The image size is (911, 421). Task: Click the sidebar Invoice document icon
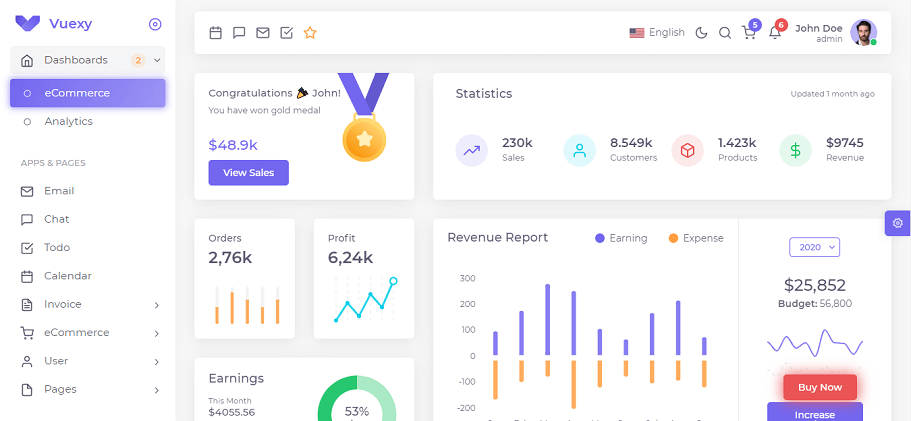coord(27,304)
